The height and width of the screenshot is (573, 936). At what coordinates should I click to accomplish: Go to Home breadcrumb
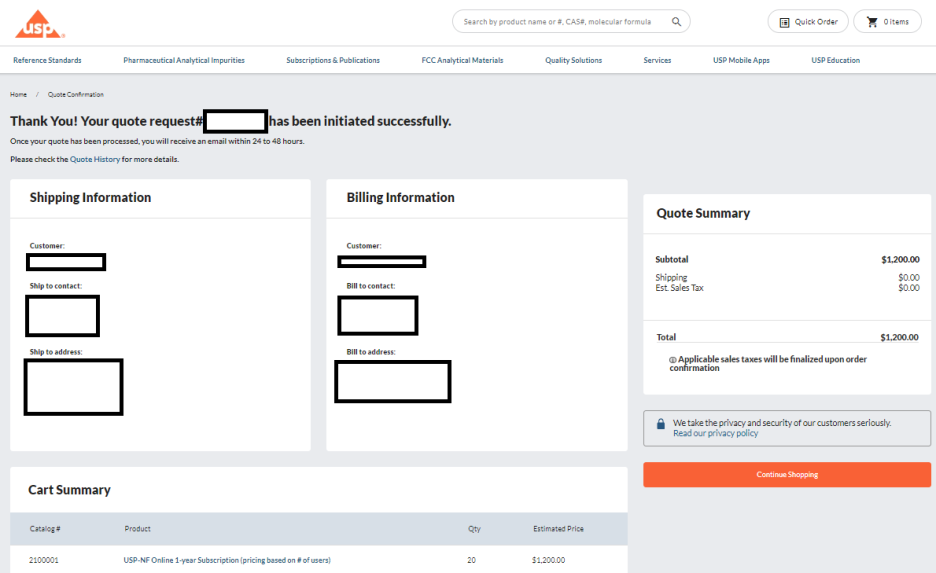[19, 94]
